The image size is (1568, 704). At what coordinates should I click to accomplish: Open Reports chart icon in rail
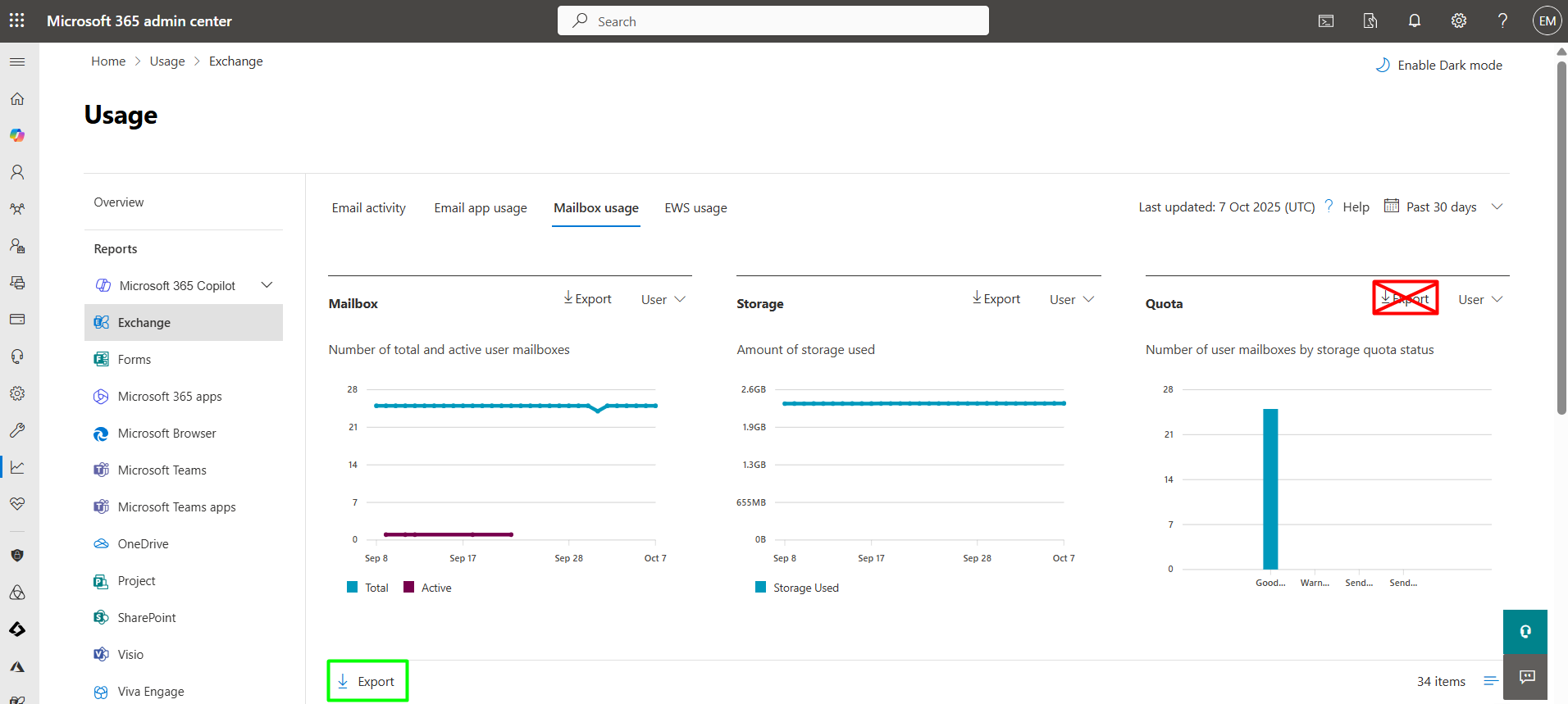click(17, 467)
